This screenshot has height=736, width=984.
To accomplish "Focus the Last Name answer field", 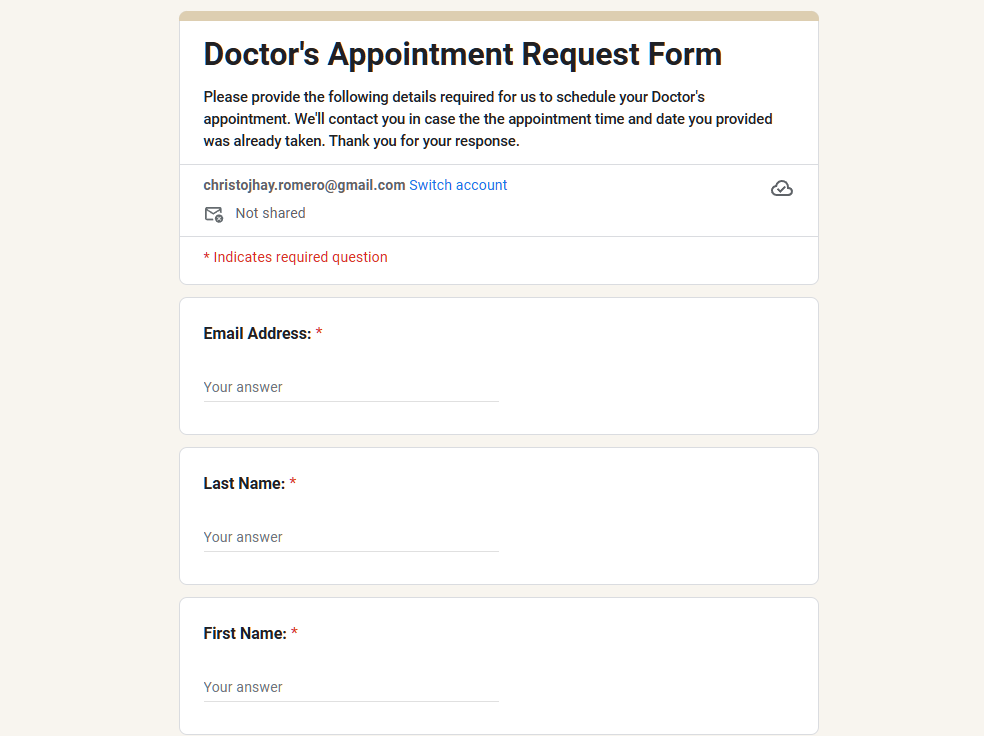I will [x=350, y=537].
